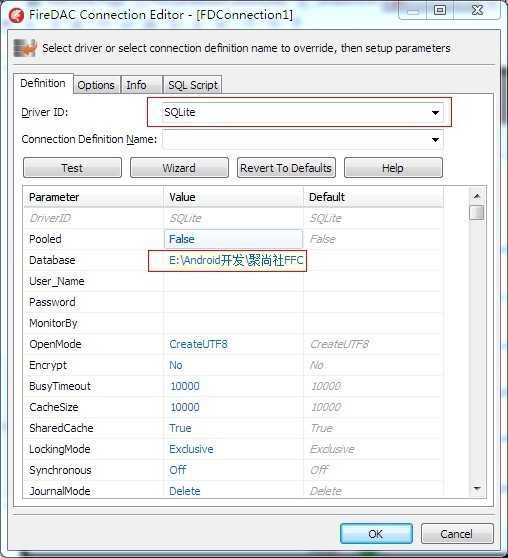Click the MonitorBy value cell
This screenshot has width=508, height=558.
pyautogui.click(x=234, y=323)
